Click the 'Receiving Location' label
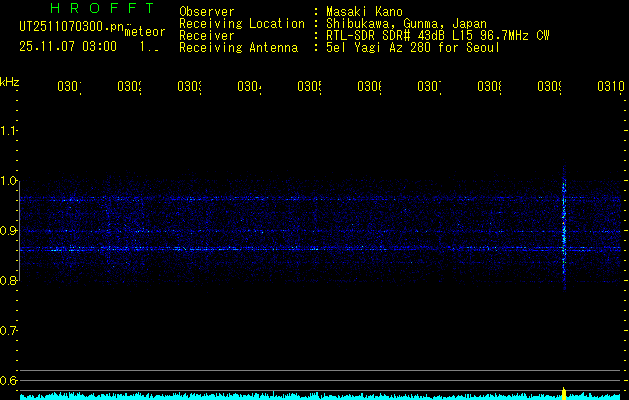This screenshot has width=629, height=400. 242,24
